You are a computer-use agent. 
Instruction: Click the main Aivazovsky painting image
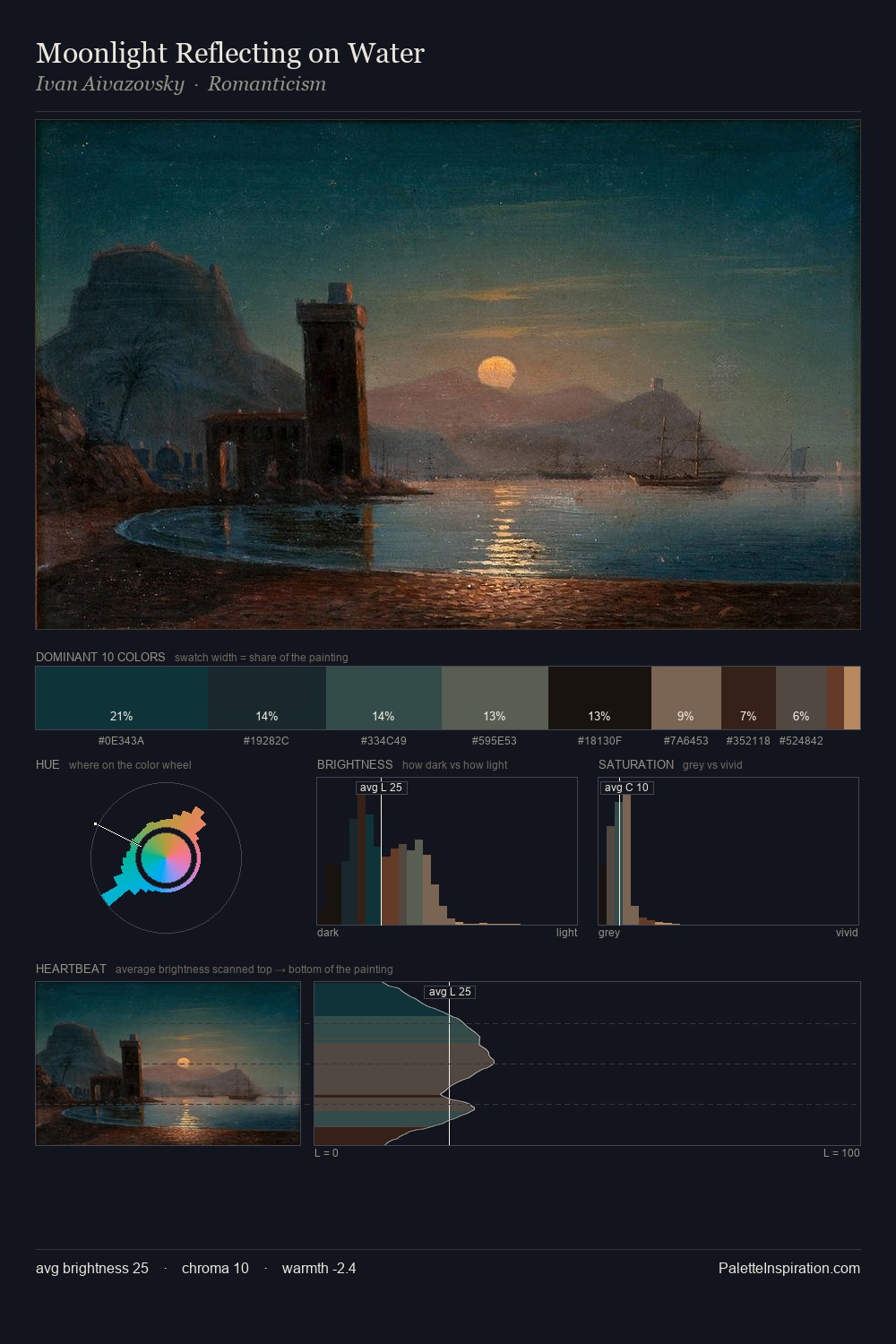448,375
